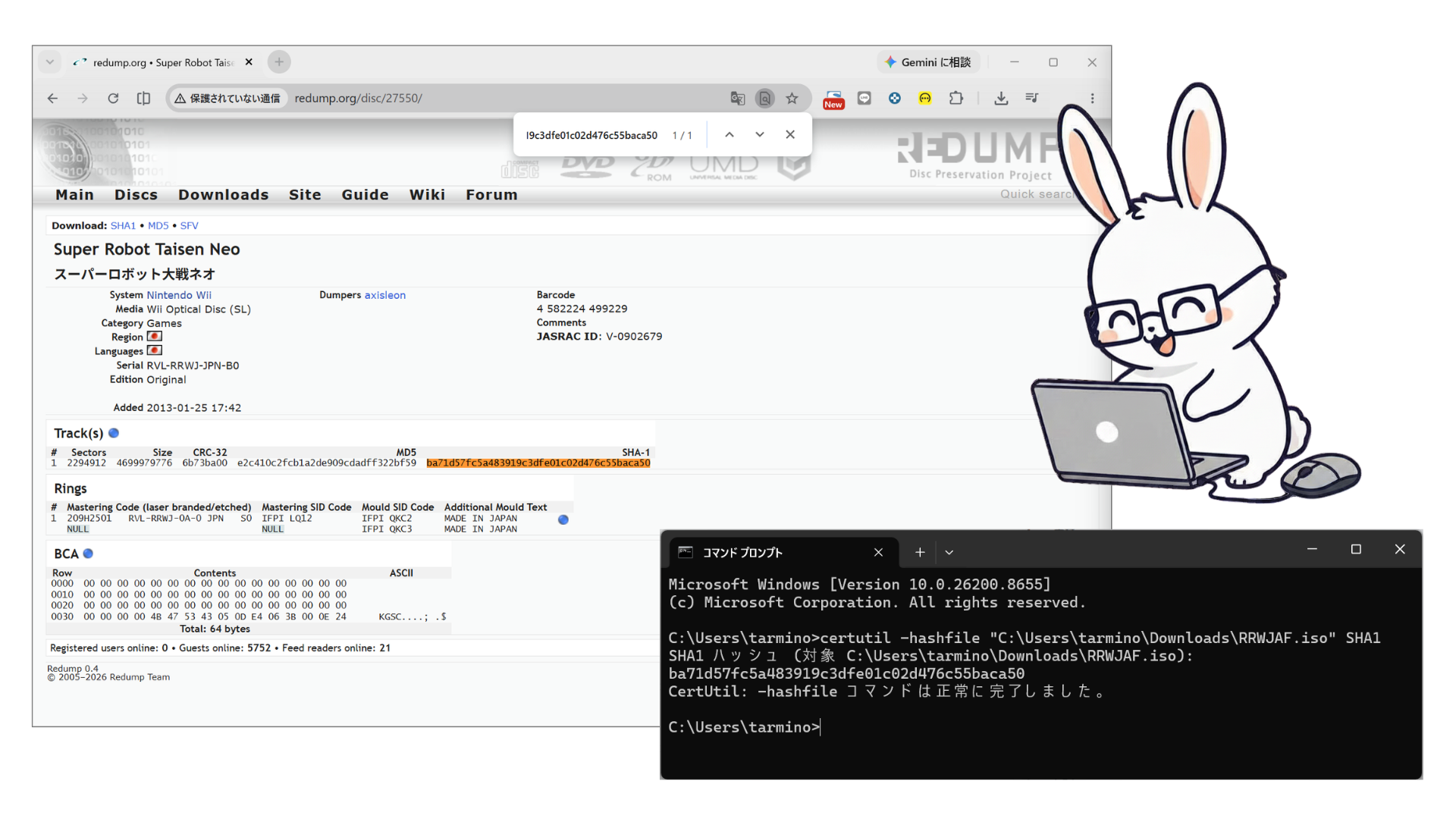
Task: Click the blue dot beside Track(s)
Action: (x=114, y=433)
